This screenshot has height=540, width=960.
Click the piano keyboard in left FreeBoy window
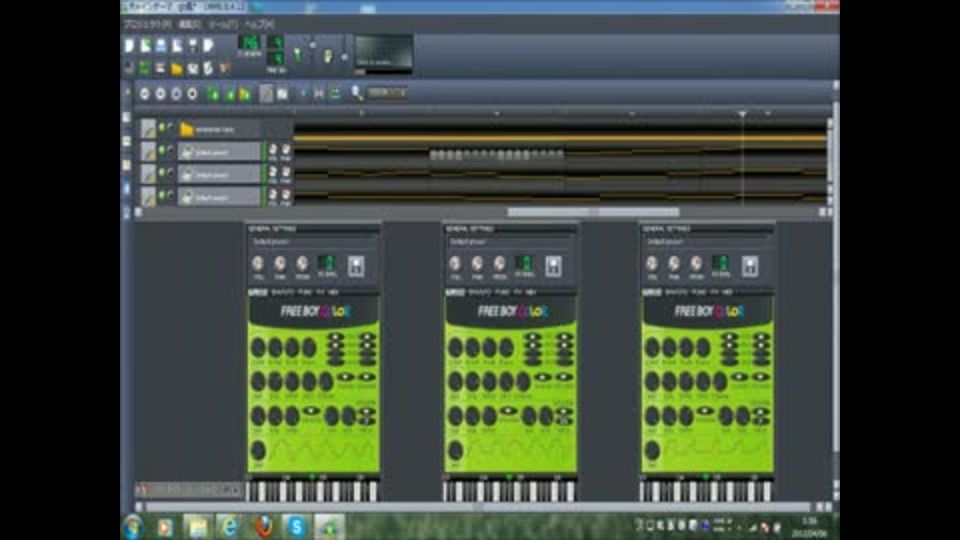click(x=313, y=491)
